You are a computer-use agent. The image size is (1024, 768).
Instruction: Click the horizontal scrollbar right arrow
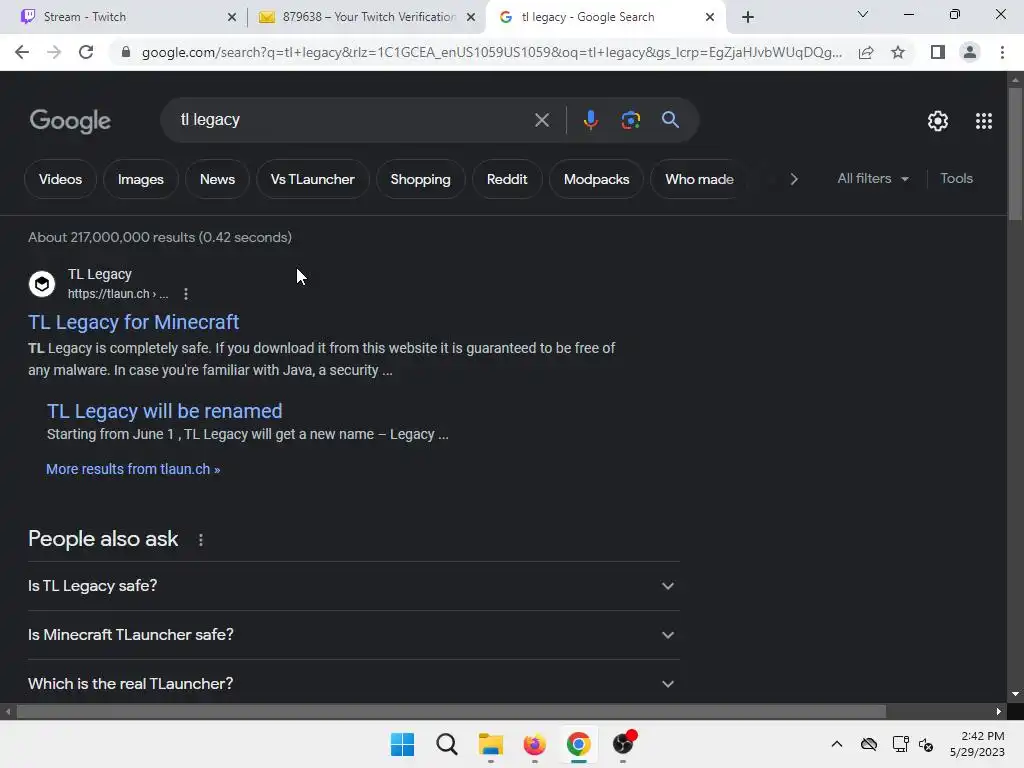999,711
